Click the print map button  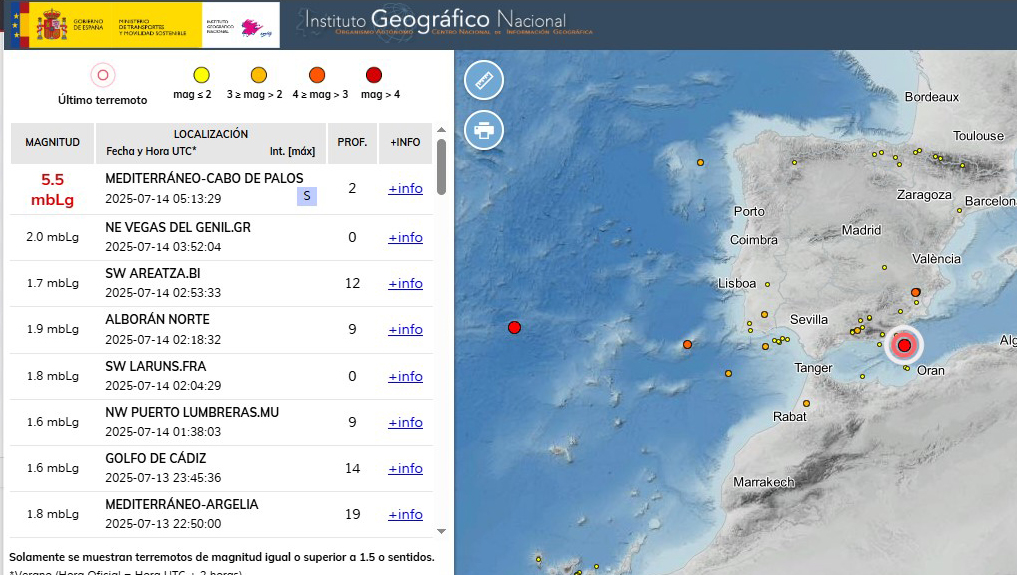pos(484,130)
